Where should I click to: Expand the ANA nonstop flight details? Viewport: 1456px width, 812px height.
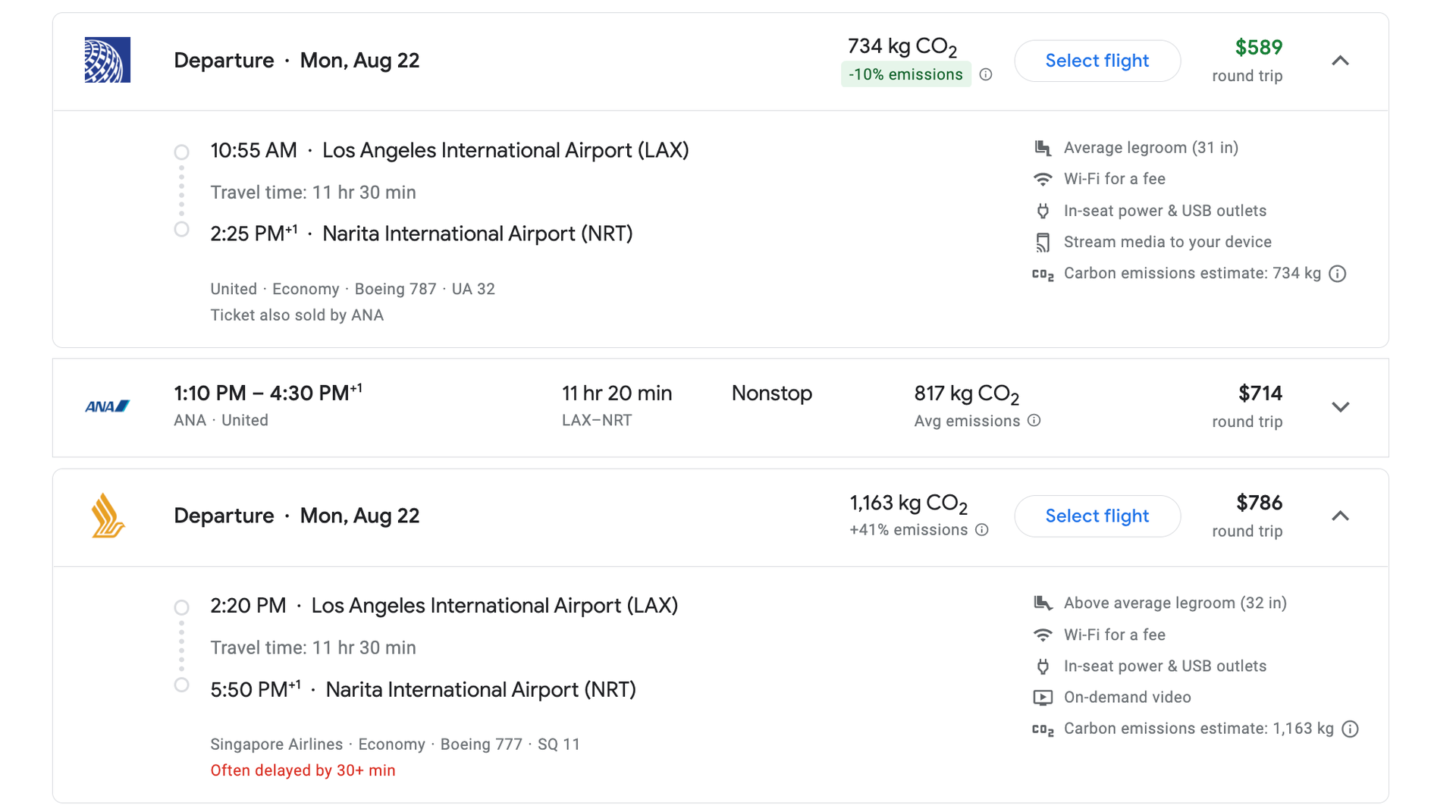1341,406
